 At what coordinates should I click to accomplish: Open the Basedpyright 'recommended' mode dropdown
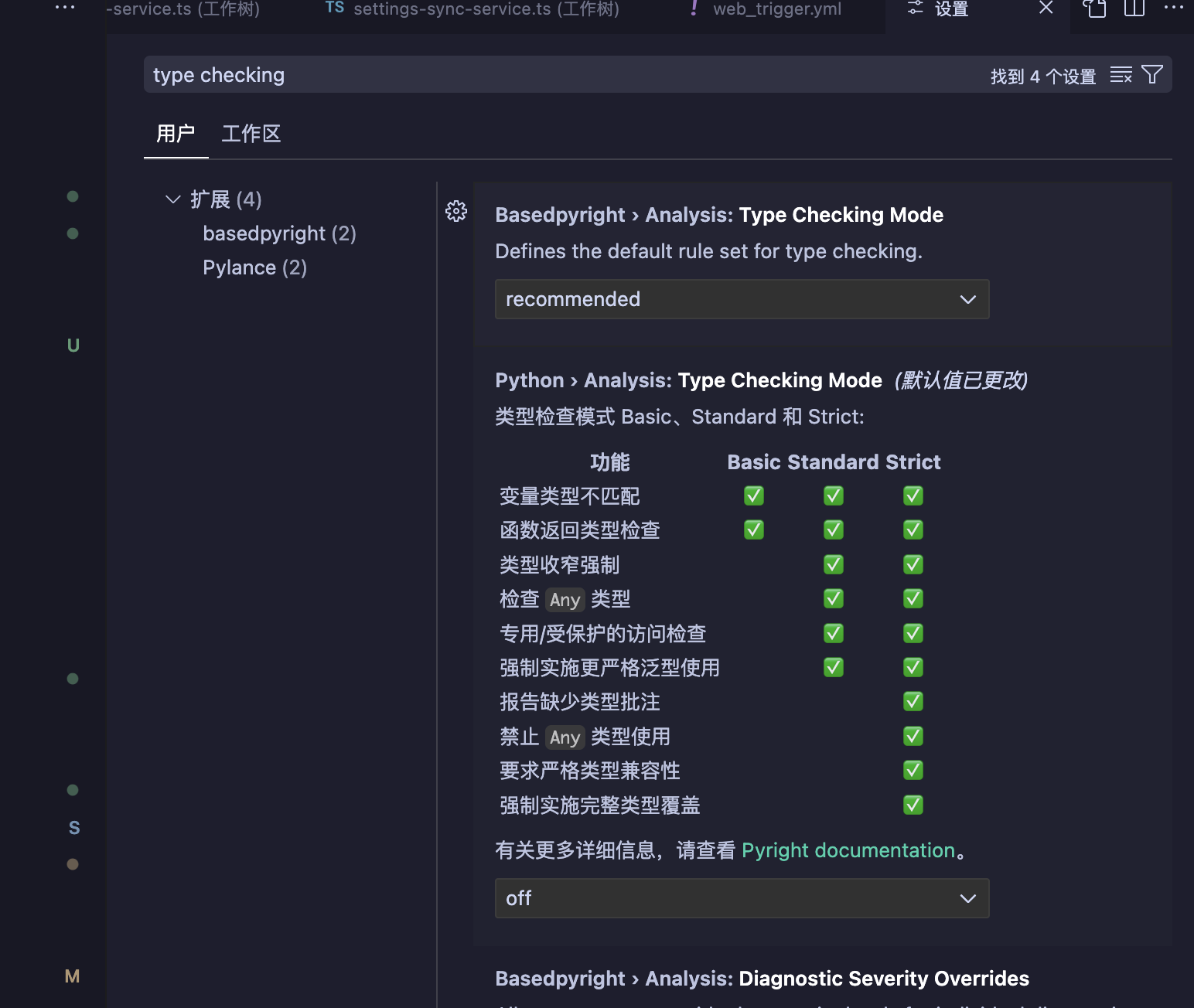click(742, 299)
